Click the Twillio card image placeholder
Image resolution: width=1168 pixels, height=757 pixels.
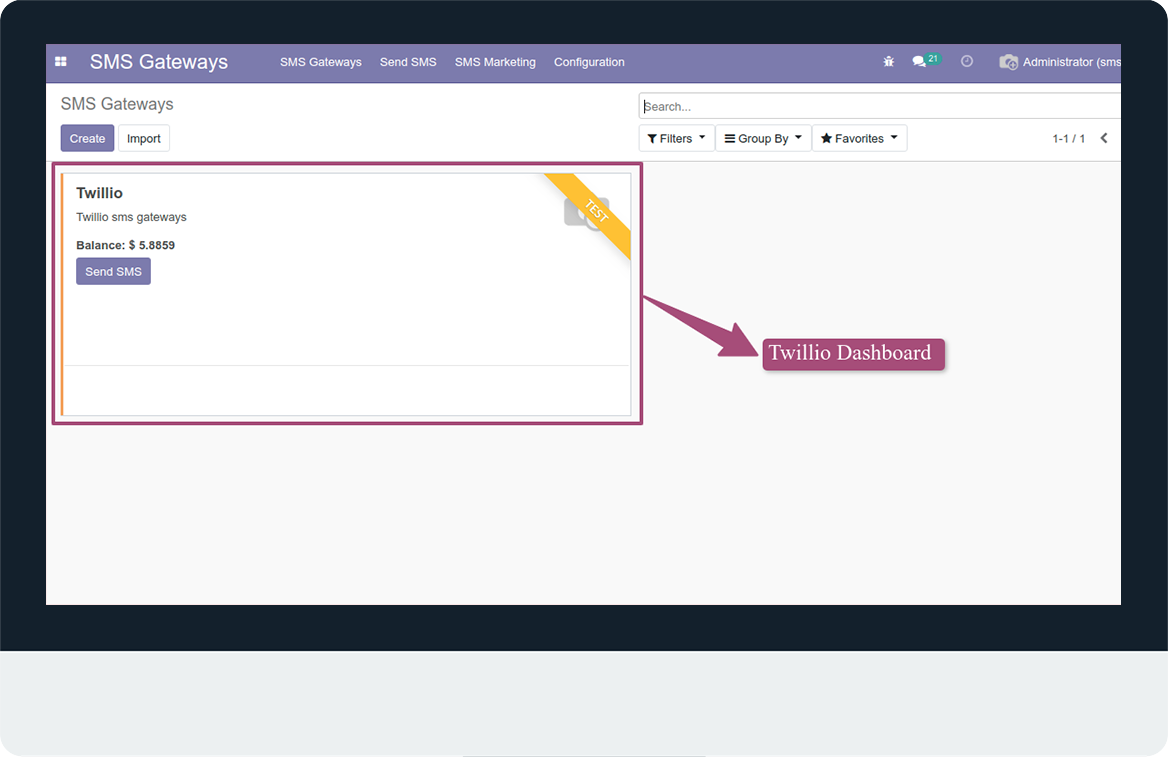point(586,212)
